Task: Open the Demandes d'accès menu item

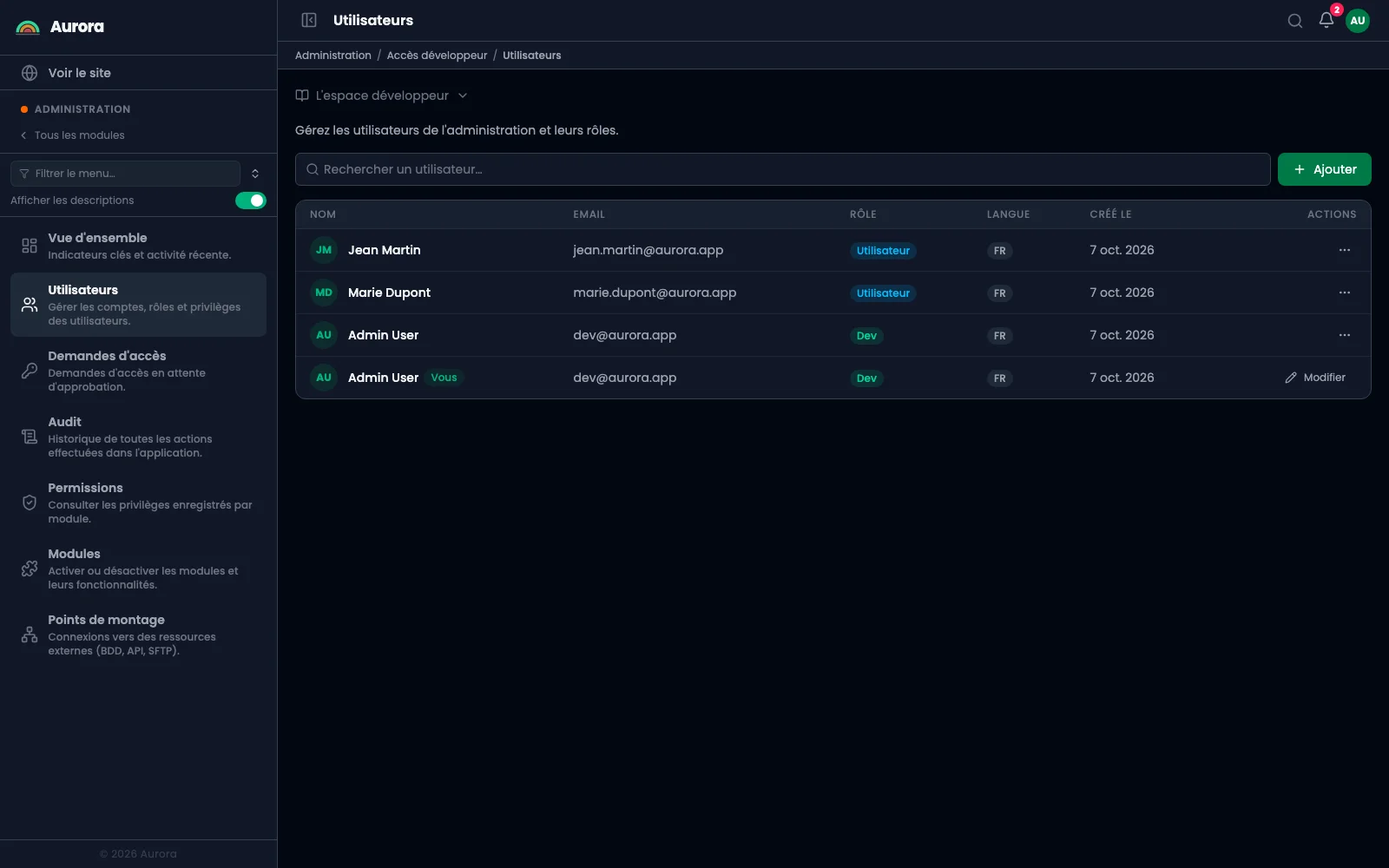Action: [138, 371]
